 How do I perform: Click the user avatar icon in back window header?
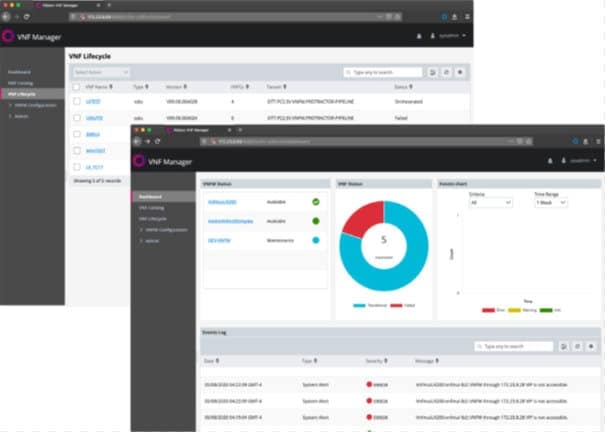(433, 36)
